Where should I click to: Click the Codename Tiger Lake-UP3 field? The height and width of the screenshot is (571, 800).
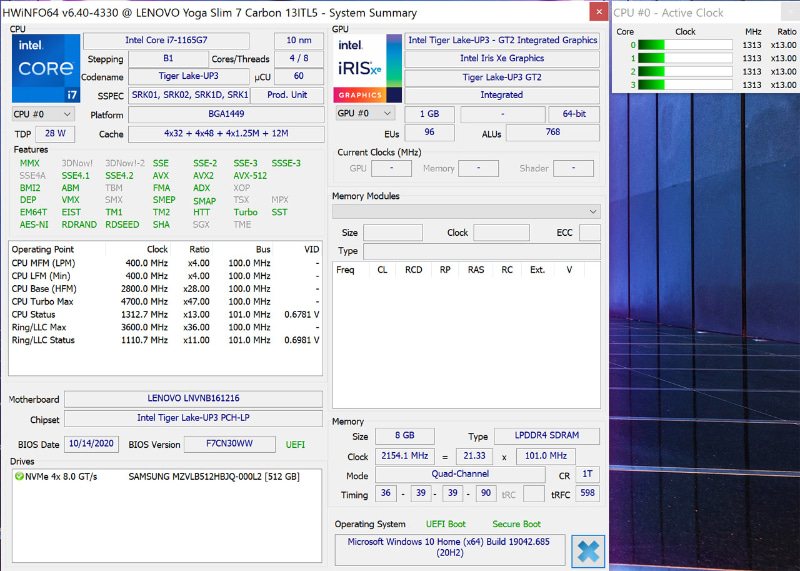pyautogui.click(x=188, y=77)
